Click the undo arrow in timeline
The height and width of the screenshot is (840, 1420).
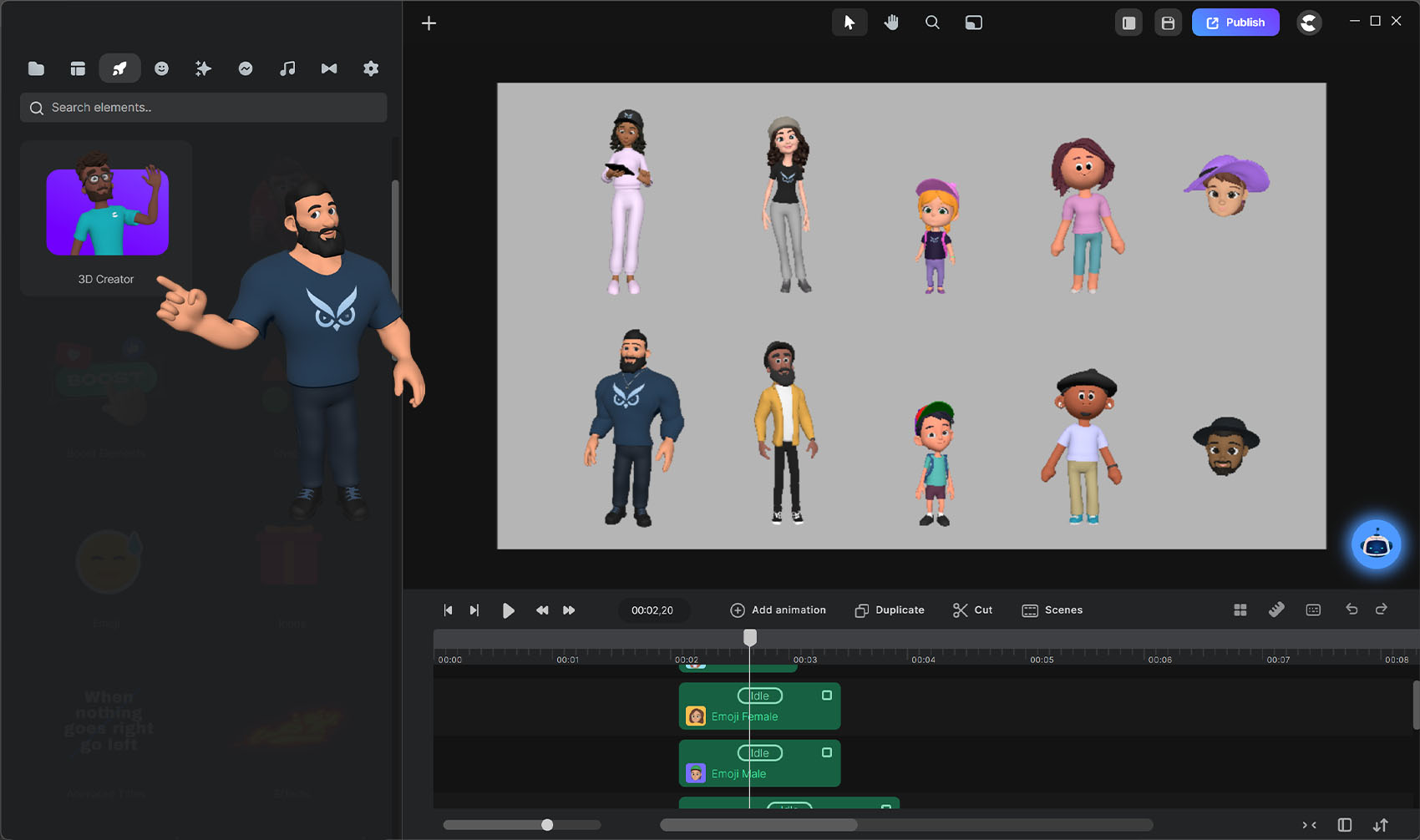[x=1352, y=610]
